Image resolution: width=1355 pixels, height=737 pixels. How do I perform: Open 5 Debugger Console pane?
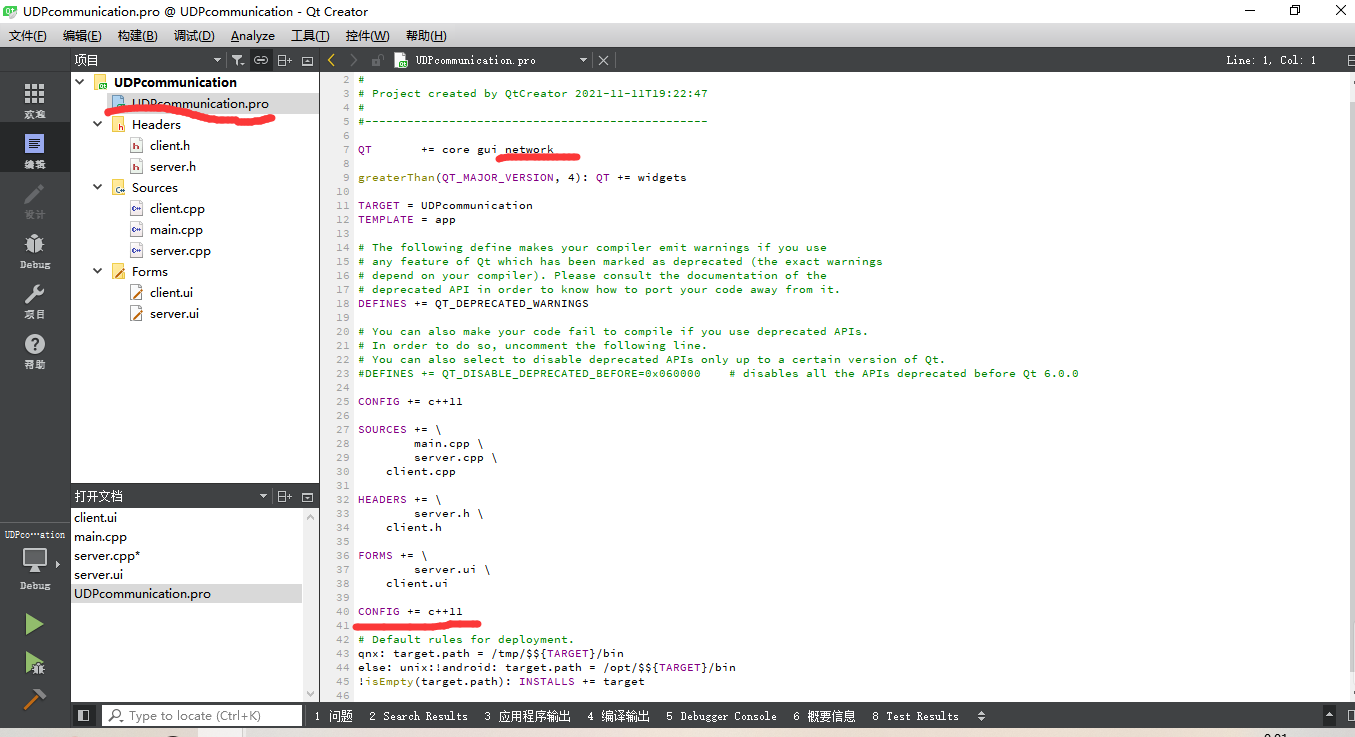click(x=721, y=716)
